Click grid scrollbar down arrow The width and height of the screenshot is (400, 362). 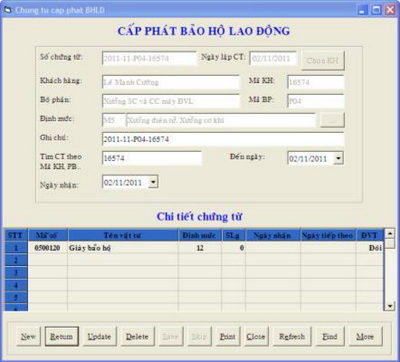(390, 306)
